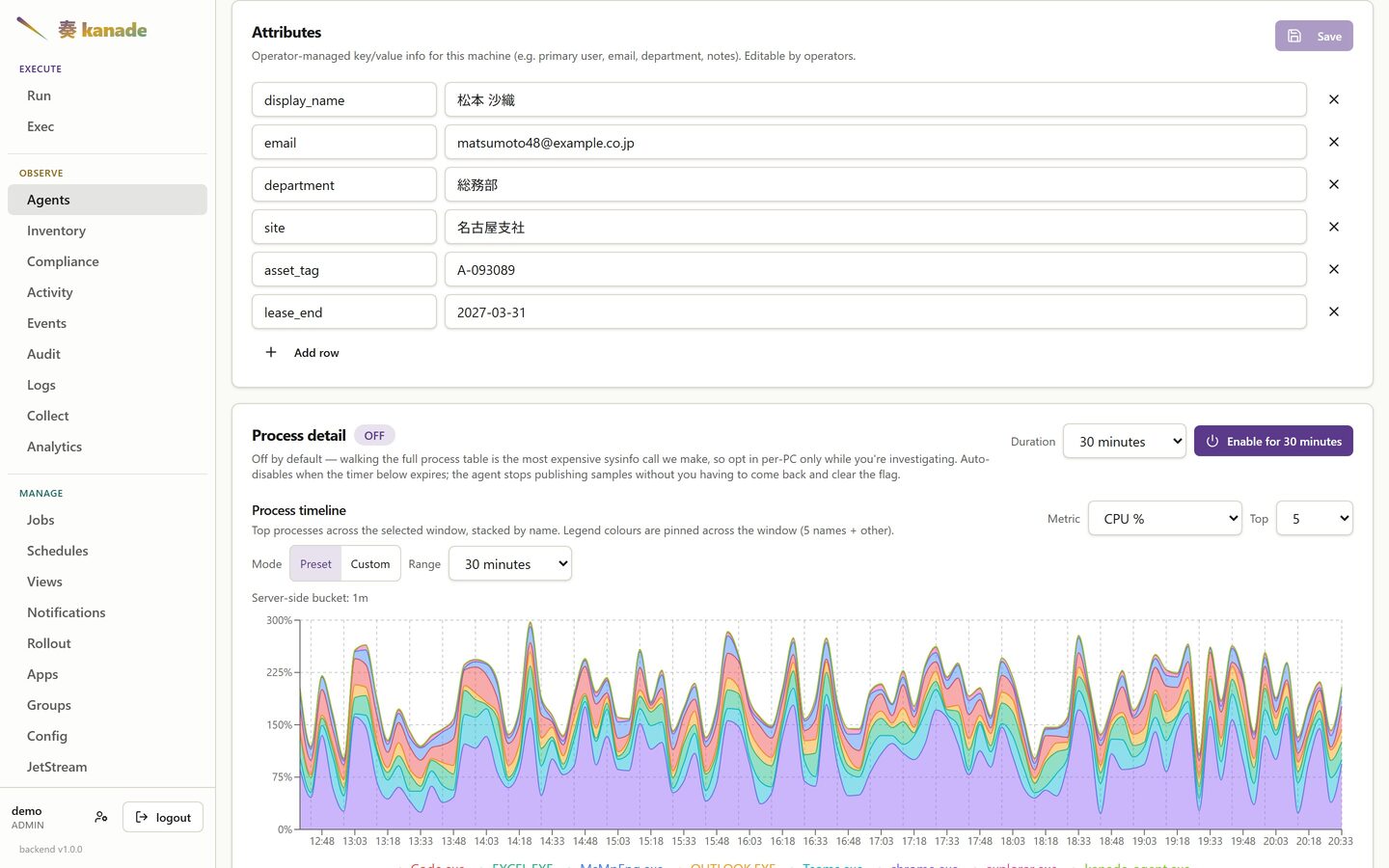This screenshot has height=868, width=1389.
Task: Click the plus icon to add row
Action: tap(271, 352)
